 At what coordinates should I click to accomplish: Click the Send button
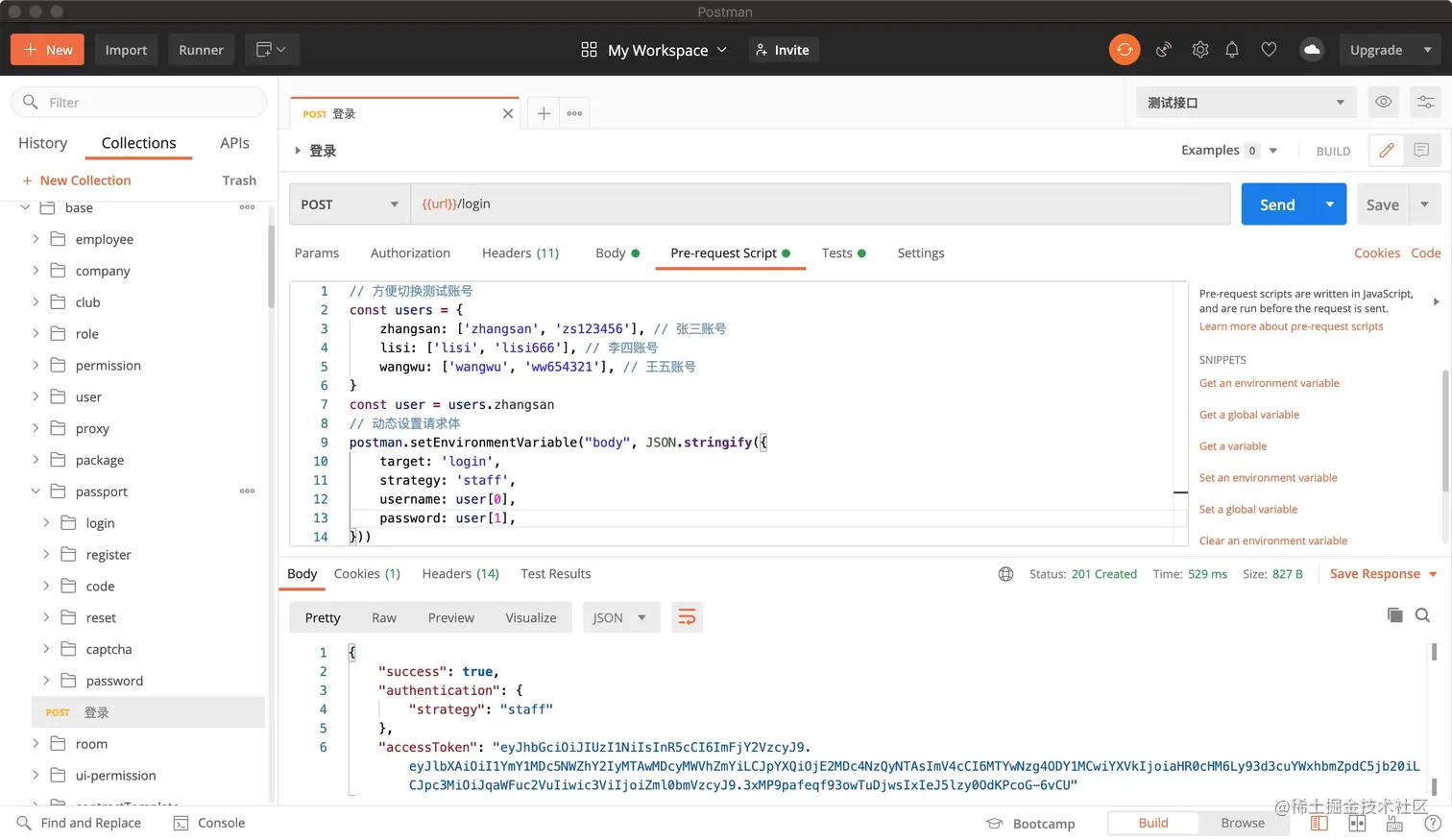pos(1277,204)
